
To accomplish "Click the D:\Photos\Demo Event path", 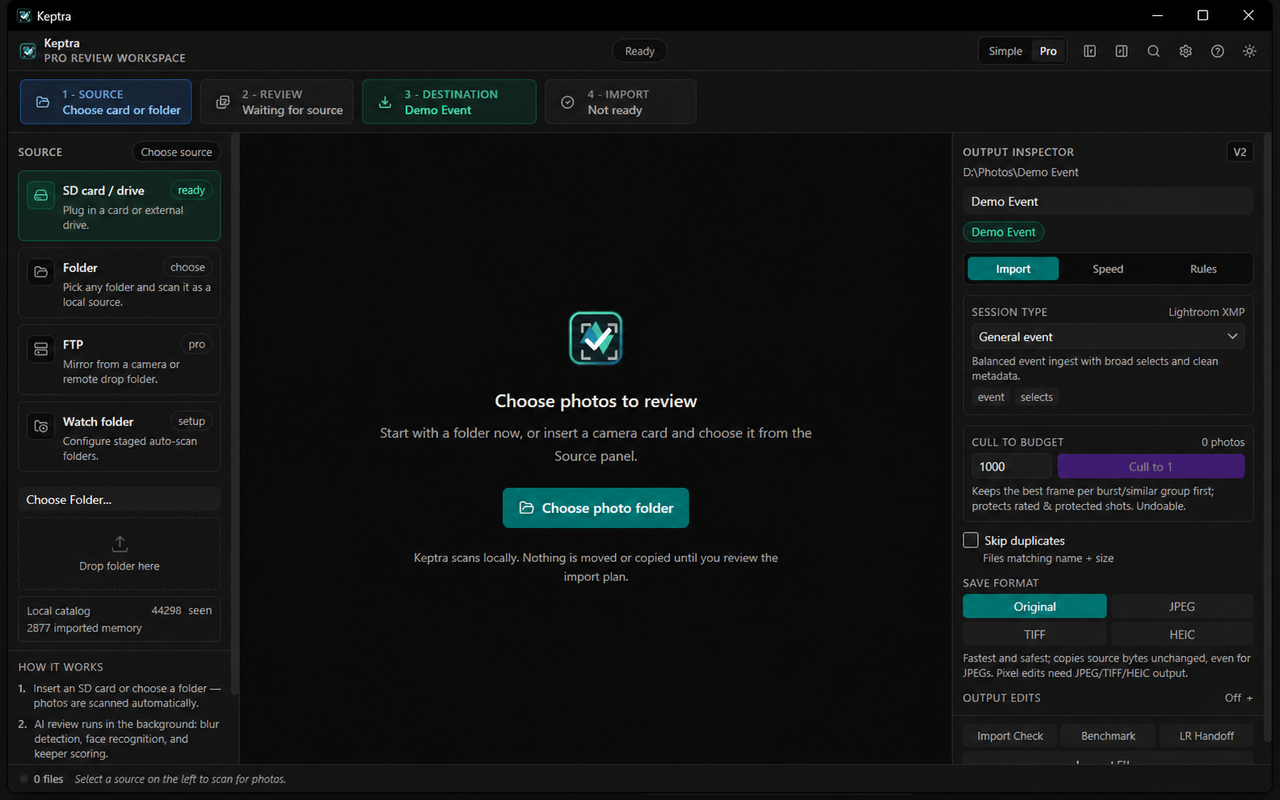I will point(1021,172).
